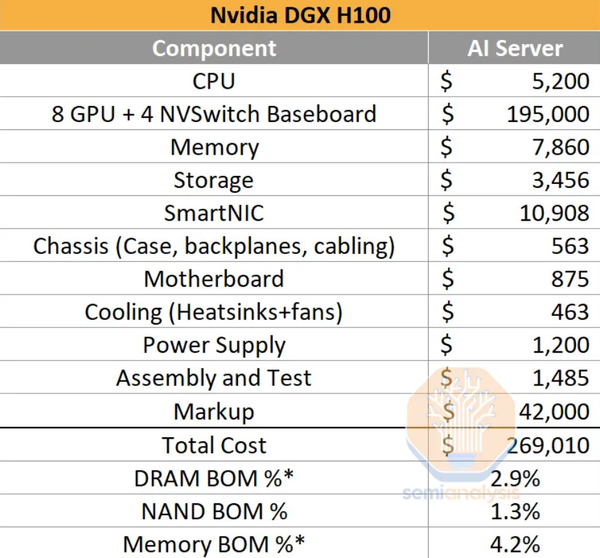Viewport: 600px width, 558px height.
Task: Click the 195,000 baseboard cost value
Action: tap(547, 114)
